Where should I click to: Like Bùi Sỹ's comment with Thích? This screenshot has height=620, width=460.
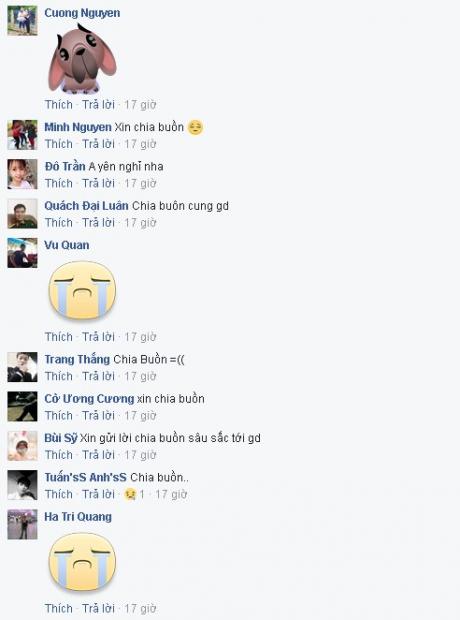(59, 455)
